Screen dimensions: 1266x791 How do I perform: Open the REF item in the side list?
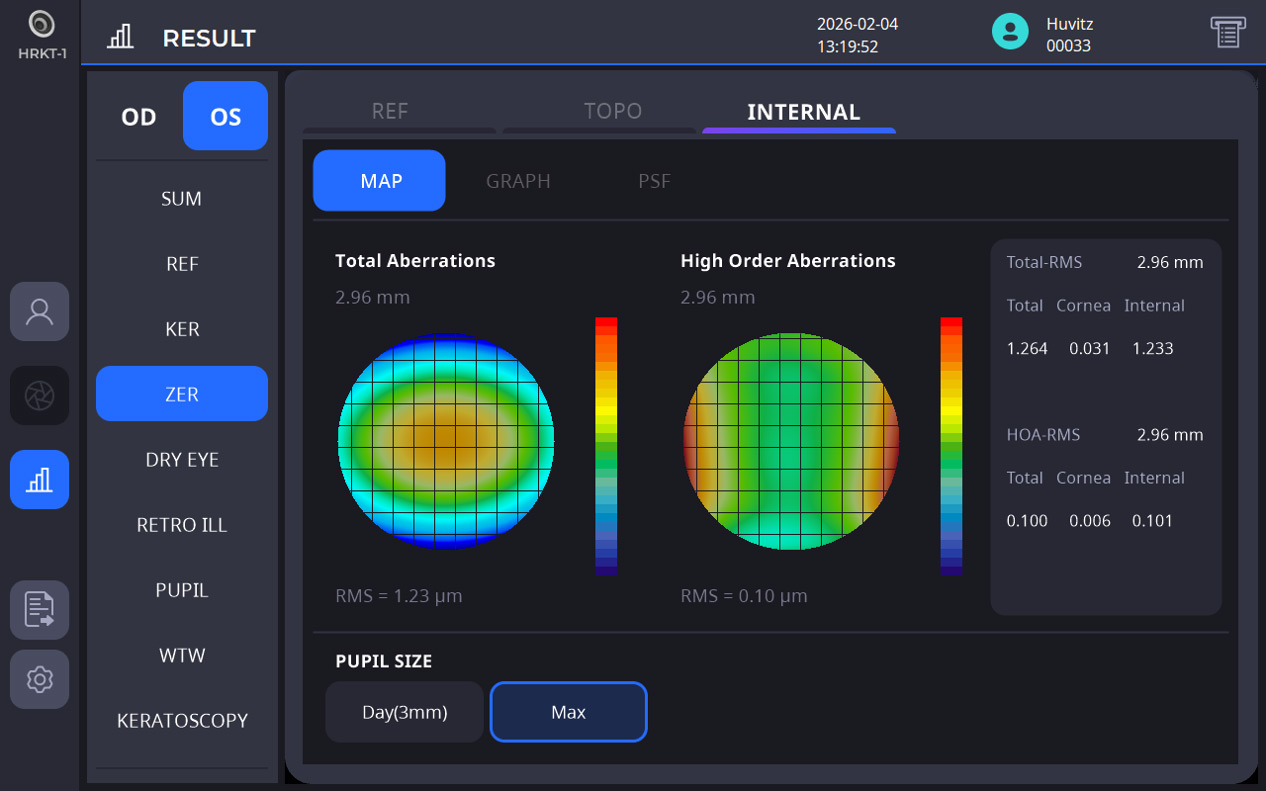(182, 264)
